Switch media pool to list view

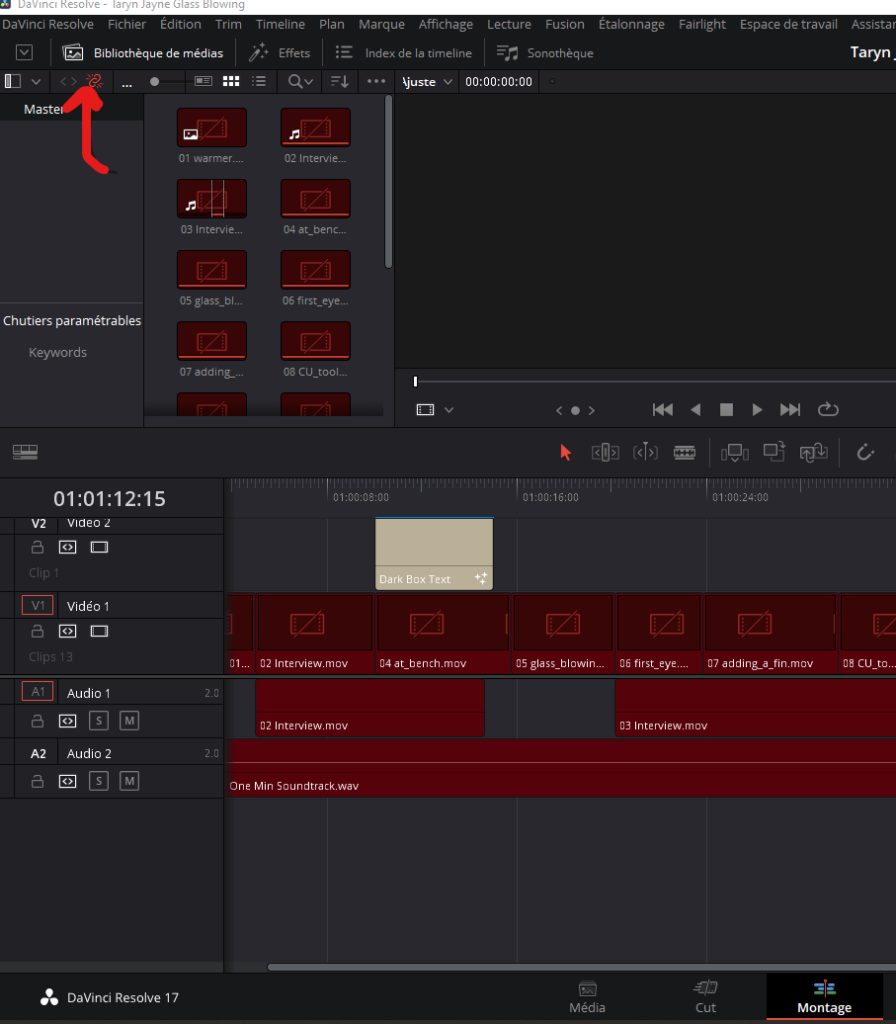259,81
